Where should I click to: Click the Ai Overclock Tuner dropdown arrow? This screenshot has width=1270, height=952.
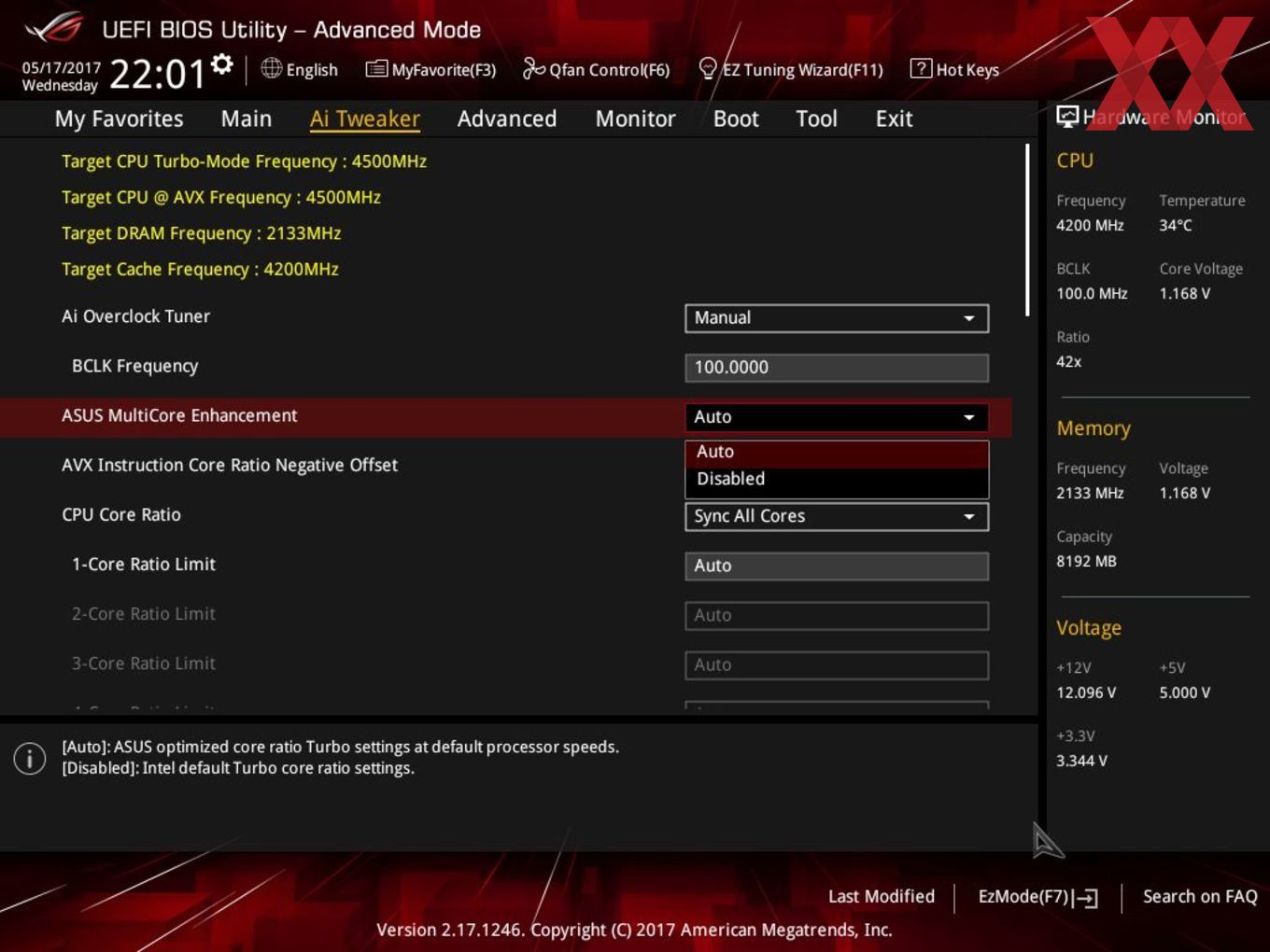pos(969,318)
